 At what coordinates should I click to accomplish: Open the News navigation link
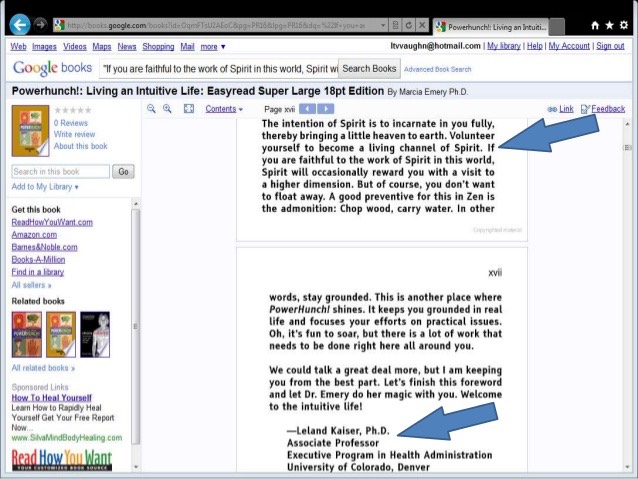click(127, 47)
